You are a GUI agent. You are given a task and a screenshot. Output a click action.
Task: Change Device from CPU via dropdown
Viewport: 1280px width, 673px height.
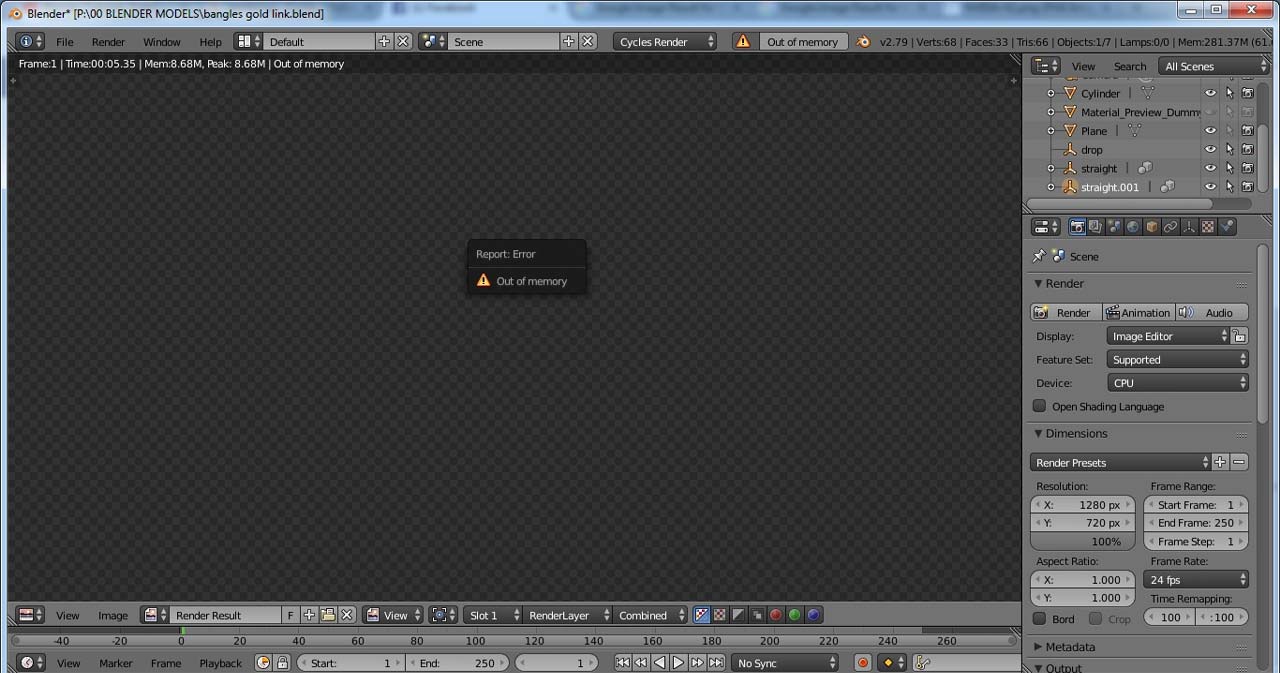coord(1177,382)
